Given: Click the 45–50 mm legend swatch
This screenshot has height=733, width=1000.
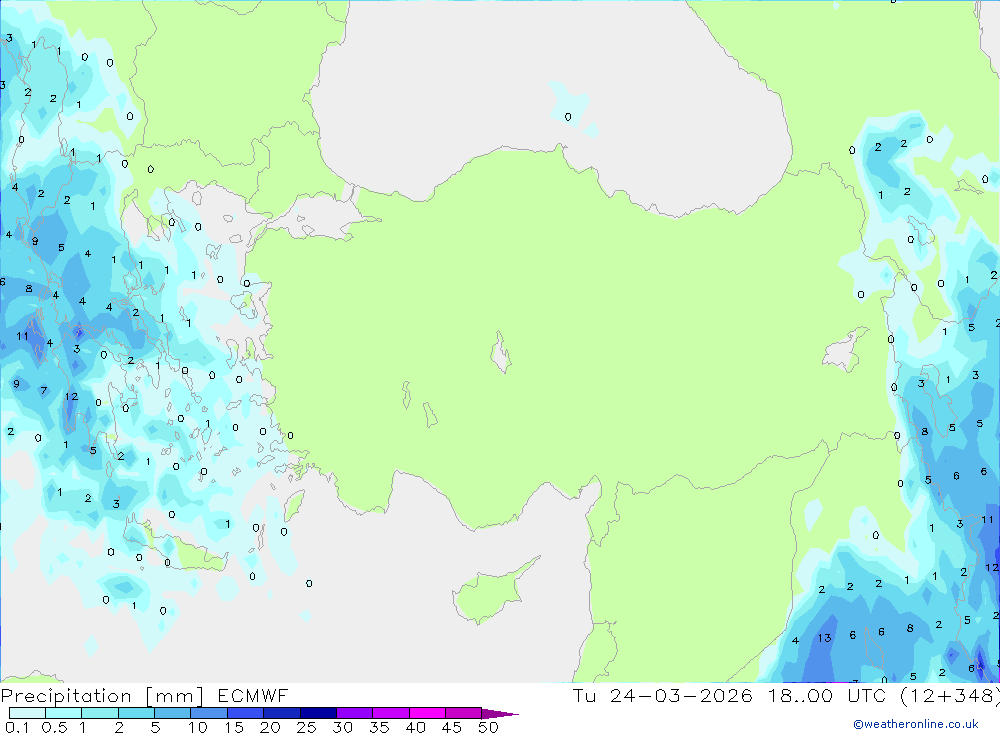Looking at the screenshot, I should [x=464, y=713].
